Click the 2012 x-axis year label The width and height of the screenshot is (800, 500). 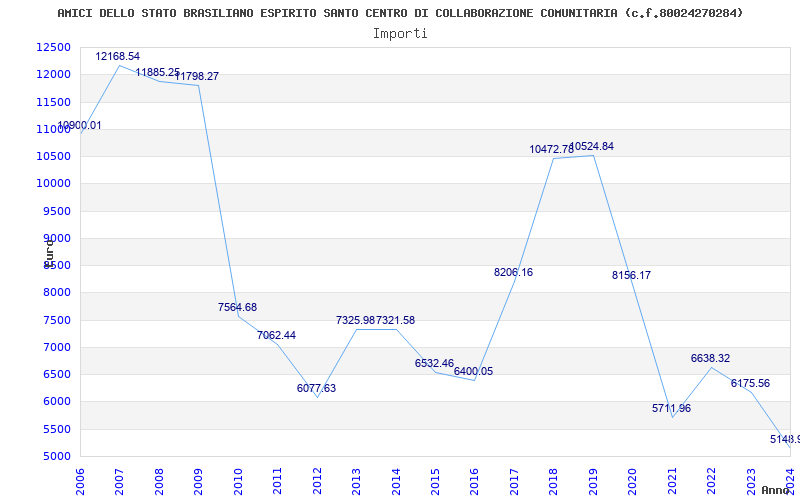pos(316,482)
